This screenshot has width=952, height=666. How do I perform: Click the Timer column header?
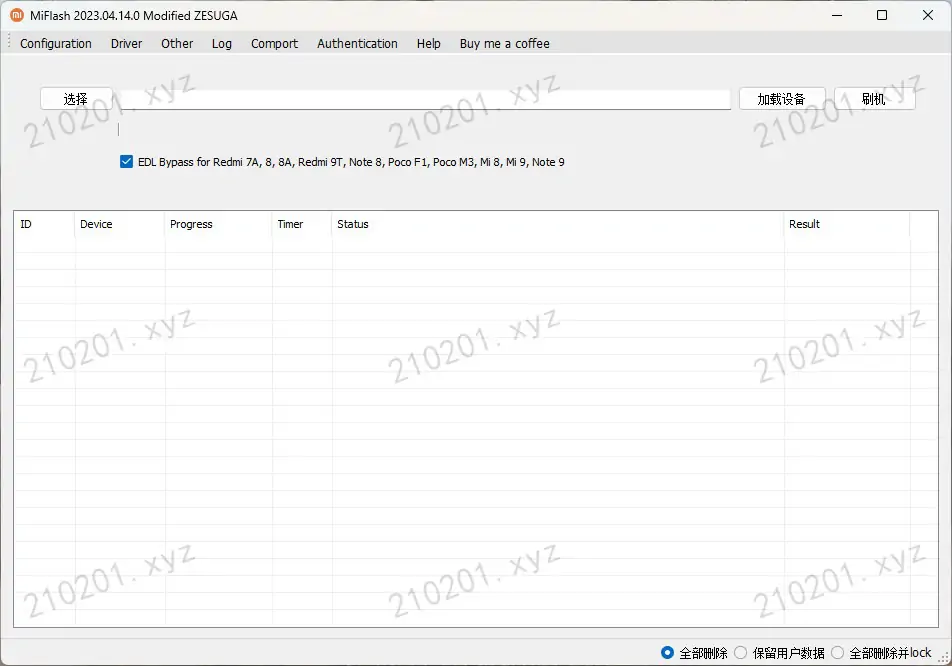[x=302, y=224]
